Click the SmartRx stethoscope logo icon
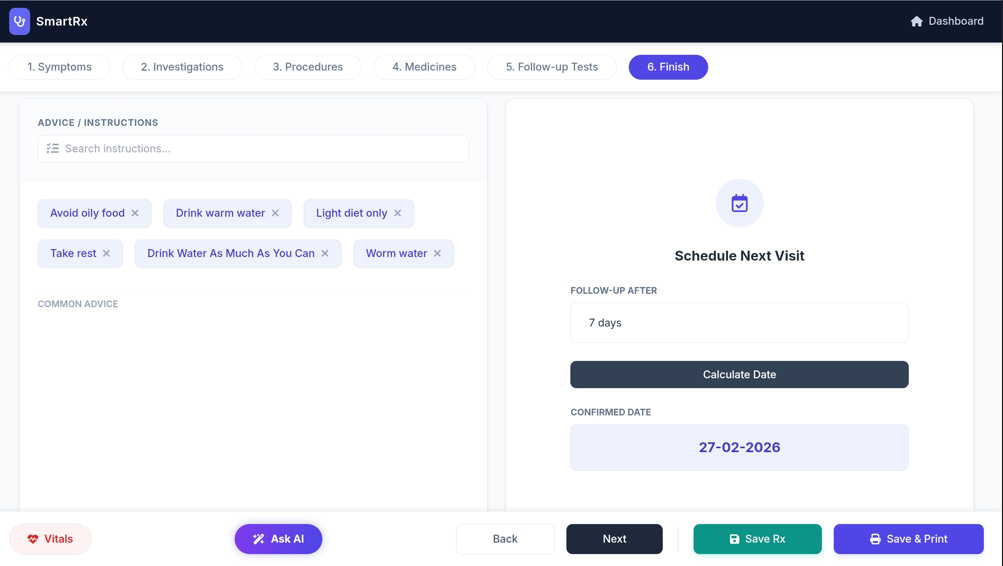Image resolution: width=1003 pixels, height=566 pixels. pos(19,21)
